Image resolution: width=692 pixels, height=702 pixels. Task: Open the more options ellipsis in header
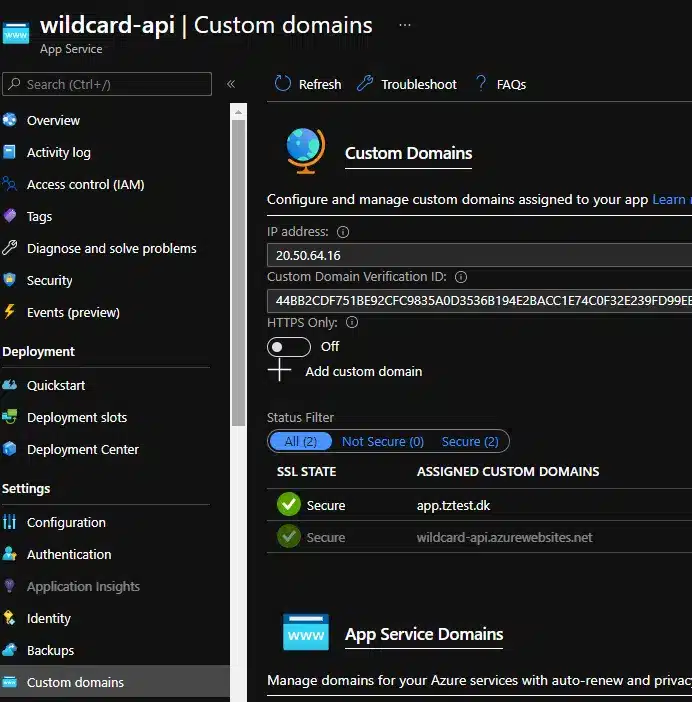(405, 25)
